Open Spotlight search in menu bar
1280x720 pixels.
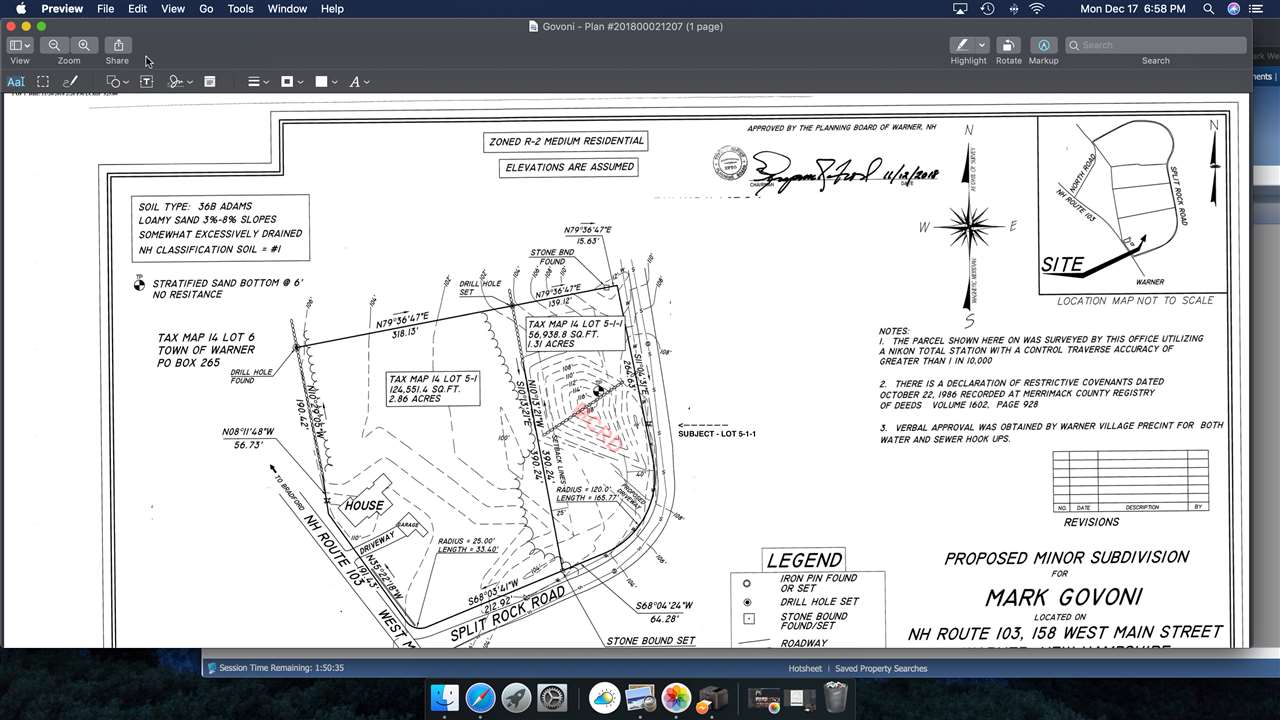point(1209,9)
